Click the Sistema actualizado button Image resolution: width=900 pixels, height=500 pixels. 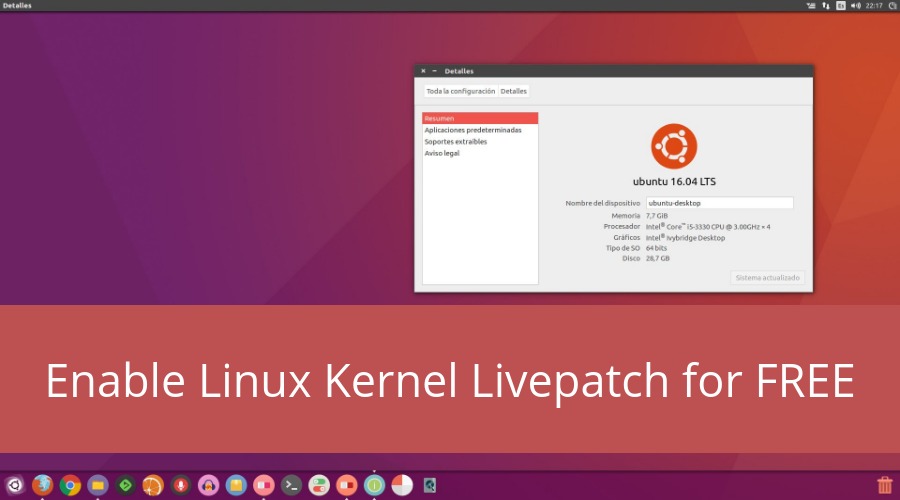click(x=767, y=278)
